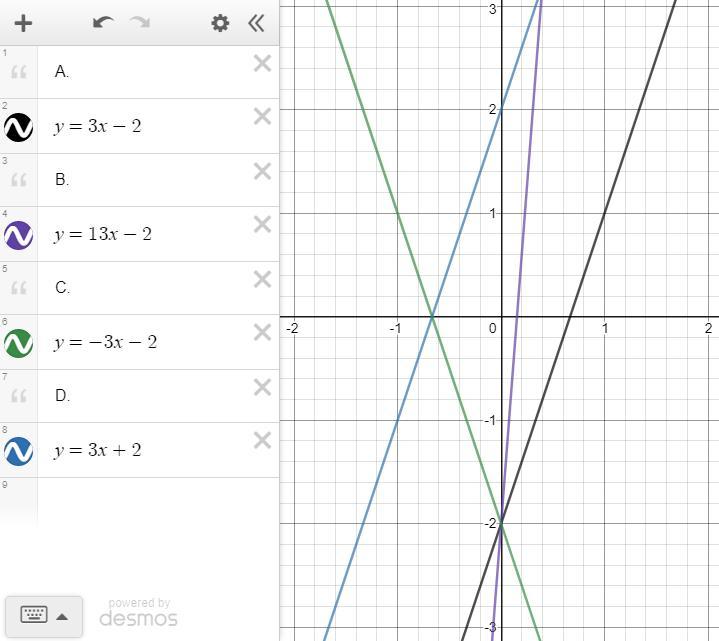Click the quote icon beside note B.
The height and width of the screenshot is (641, 719).
click(18, 180)
